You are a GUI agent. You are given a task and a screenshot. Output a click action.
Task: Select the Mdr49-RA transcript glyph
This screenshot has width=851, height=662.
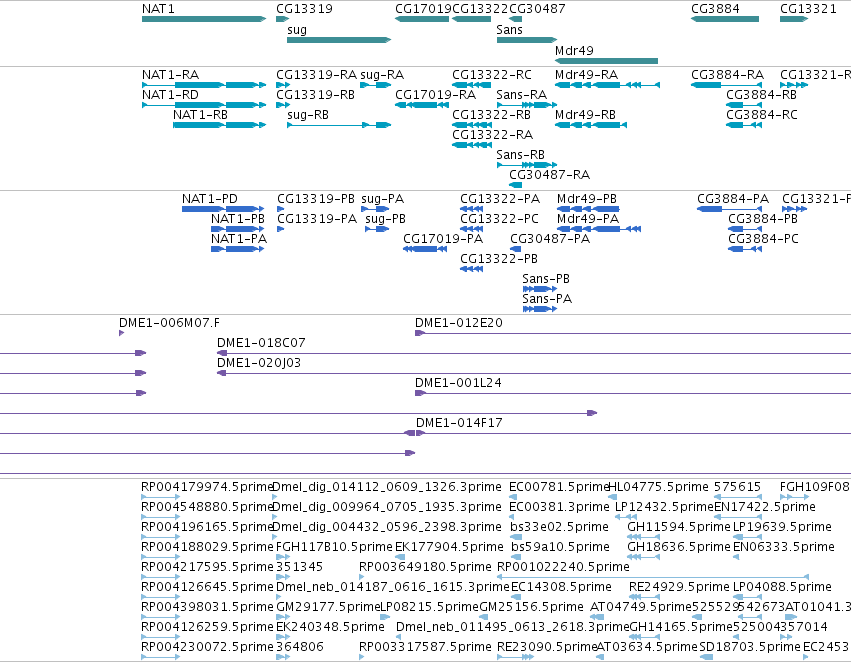tap(607, 85)
